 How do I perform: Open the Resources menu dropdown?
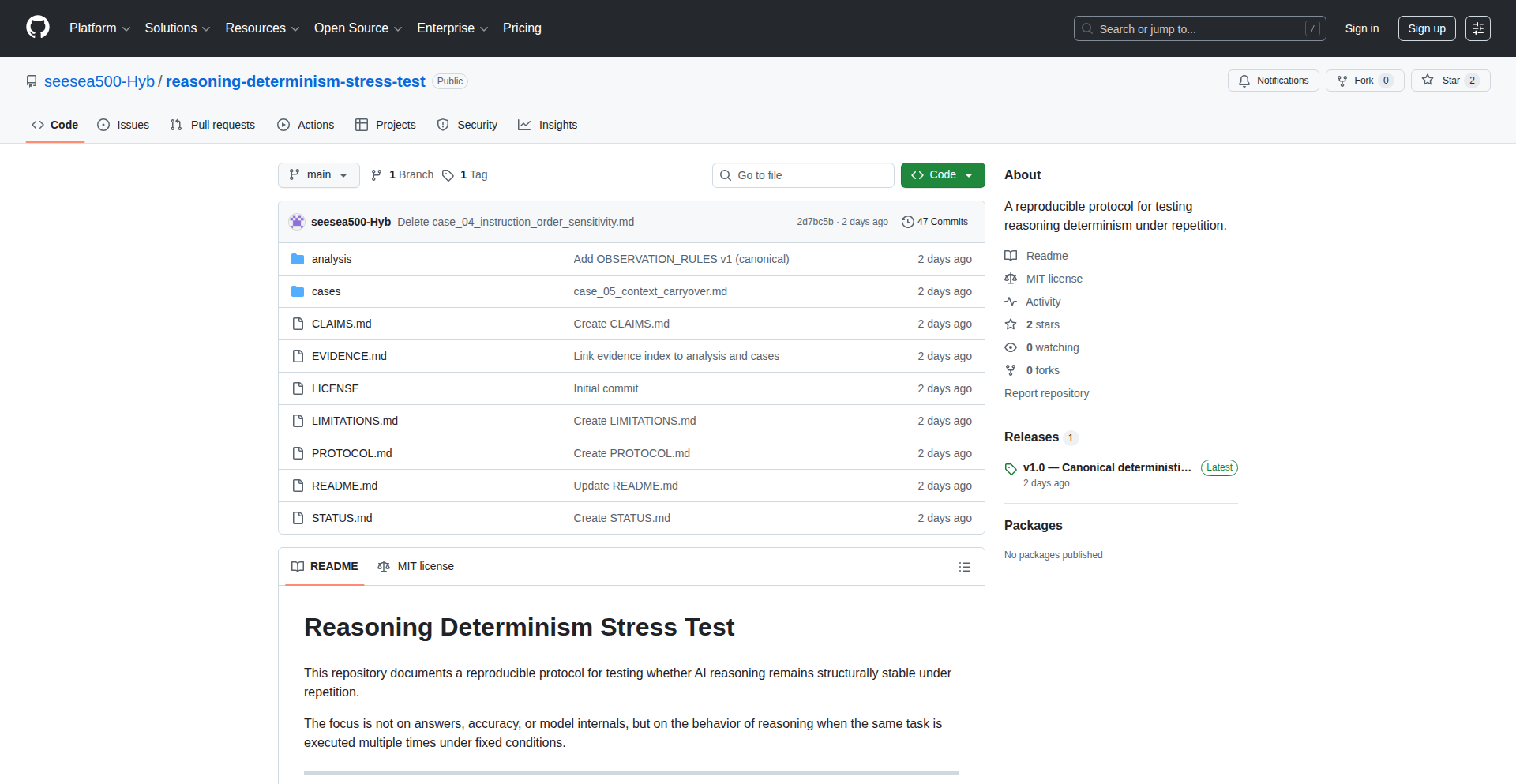coord(261,28)
